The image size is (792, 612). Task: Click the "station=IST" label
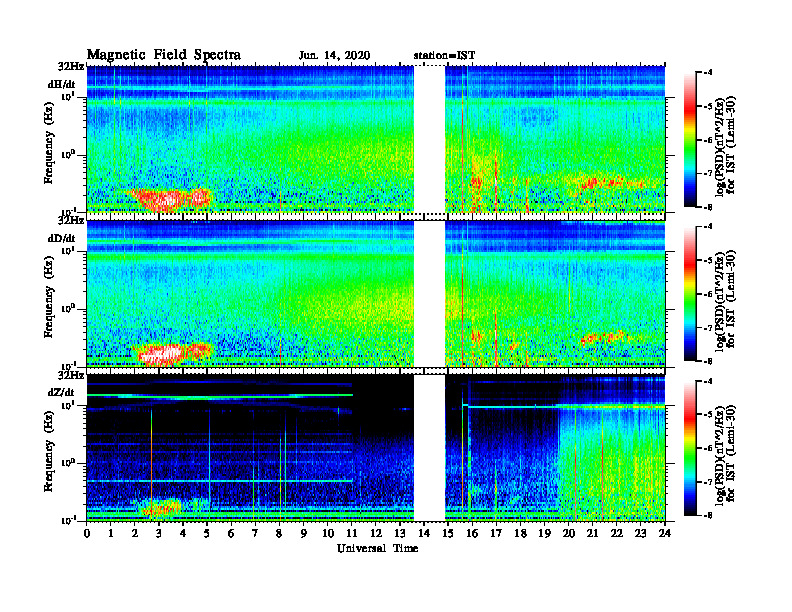[x=444, y=56]
